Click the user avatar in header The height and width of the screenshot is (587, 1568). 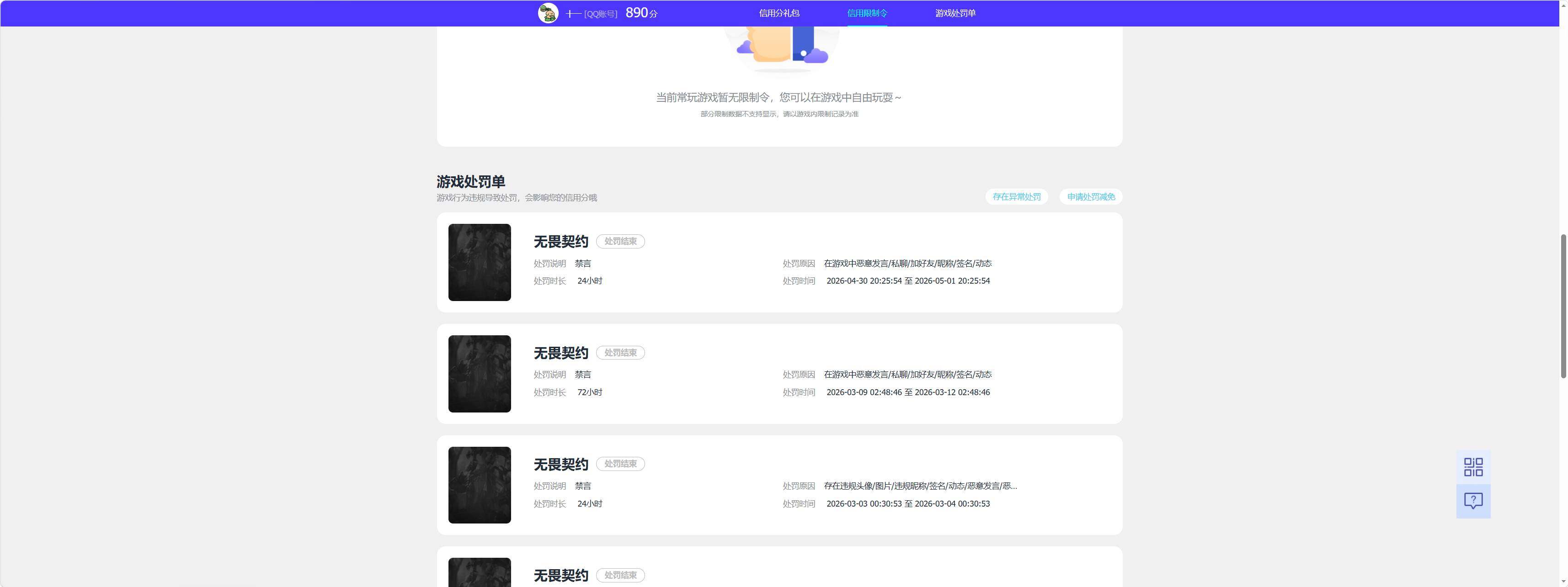[548, 13]
